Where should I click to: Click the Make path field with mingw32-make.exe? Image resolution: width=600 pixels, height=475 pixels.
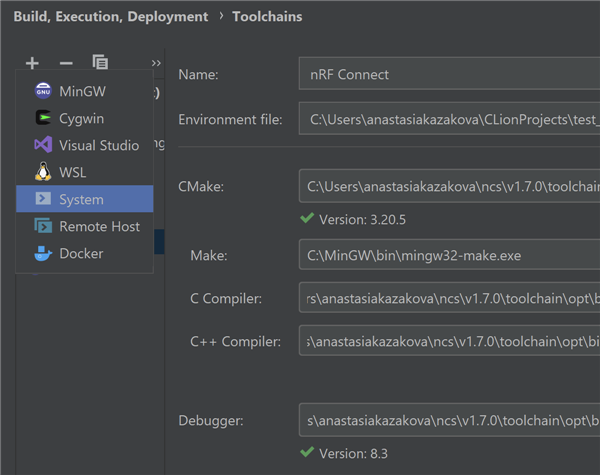pyautogui.click(x=448, y=256)
